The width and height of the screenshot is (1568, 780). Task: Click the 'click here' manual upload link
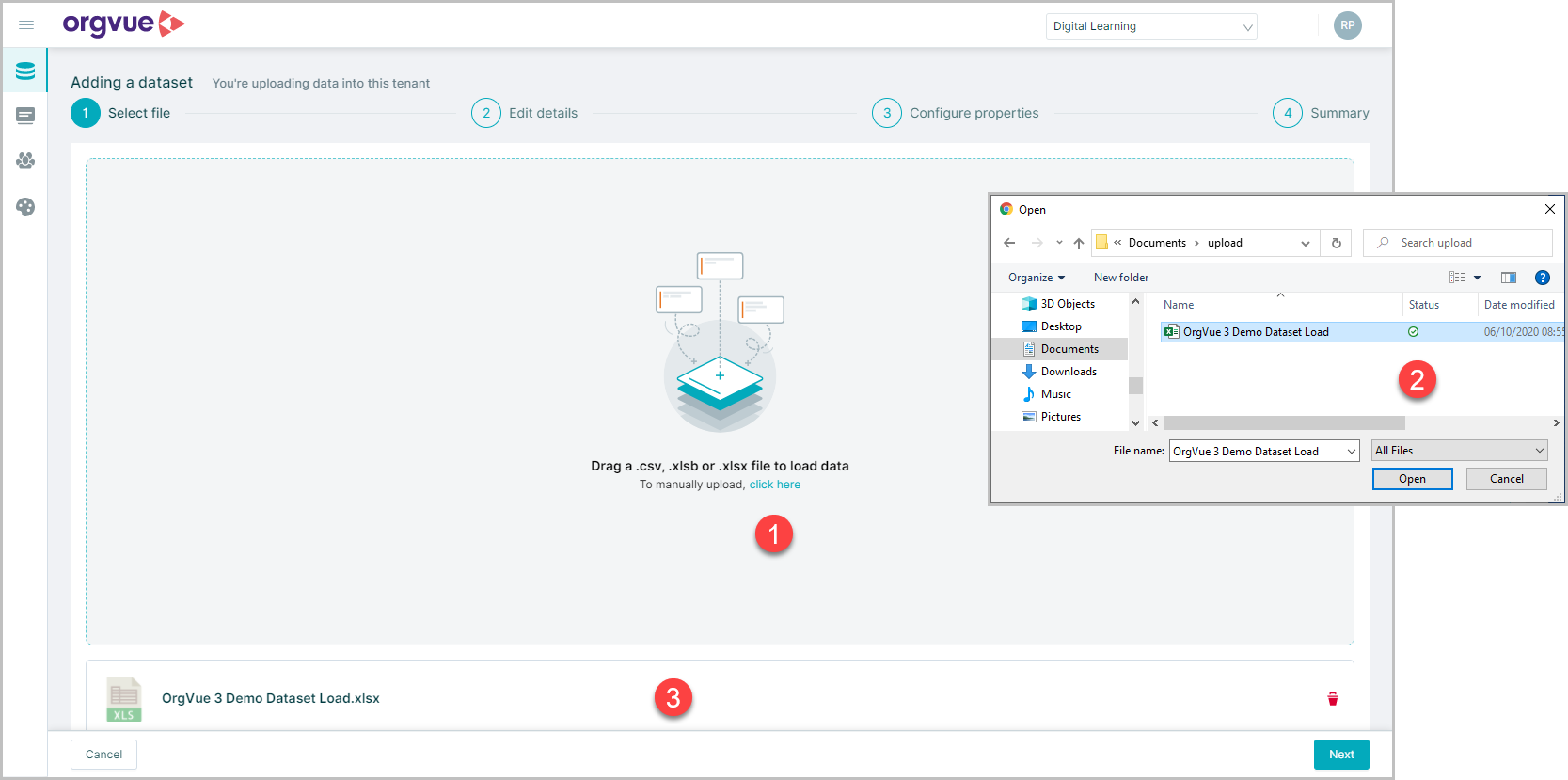(775, 485)
